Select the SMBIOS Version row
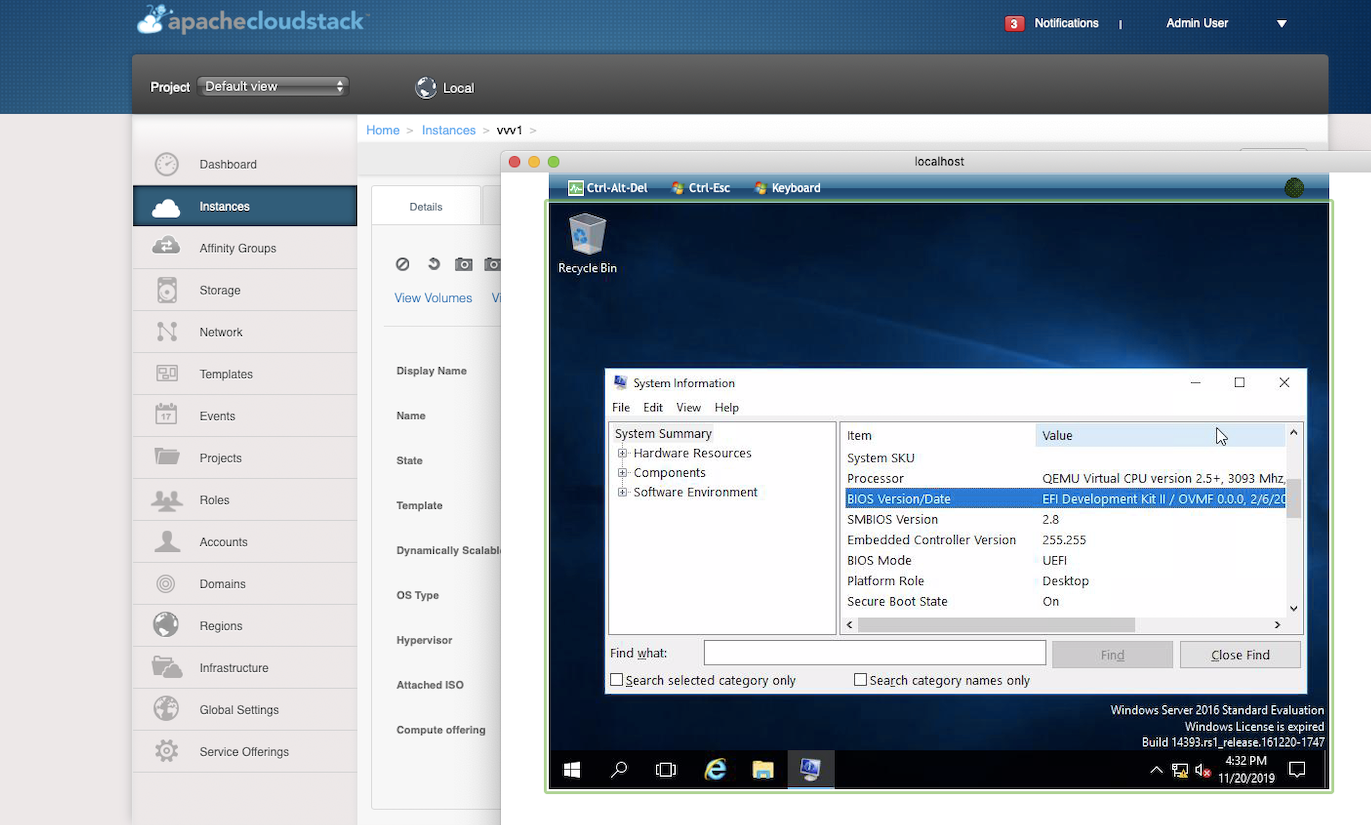This screenshot has width=1371, height=825. click(x=1064, y=519)
